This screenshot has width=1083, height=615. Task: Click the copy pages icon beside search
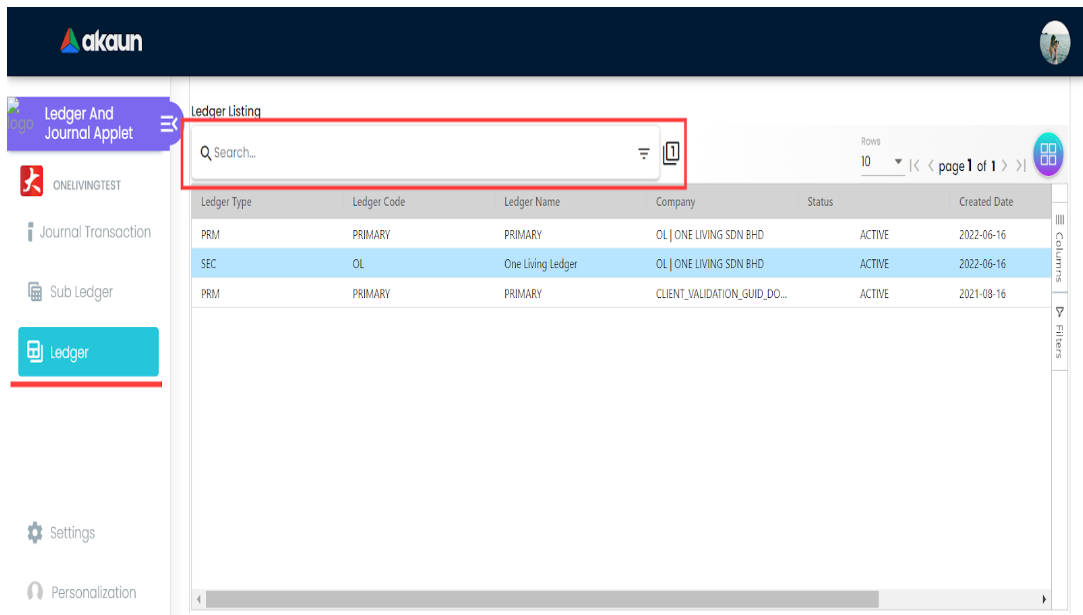[671, 153]
